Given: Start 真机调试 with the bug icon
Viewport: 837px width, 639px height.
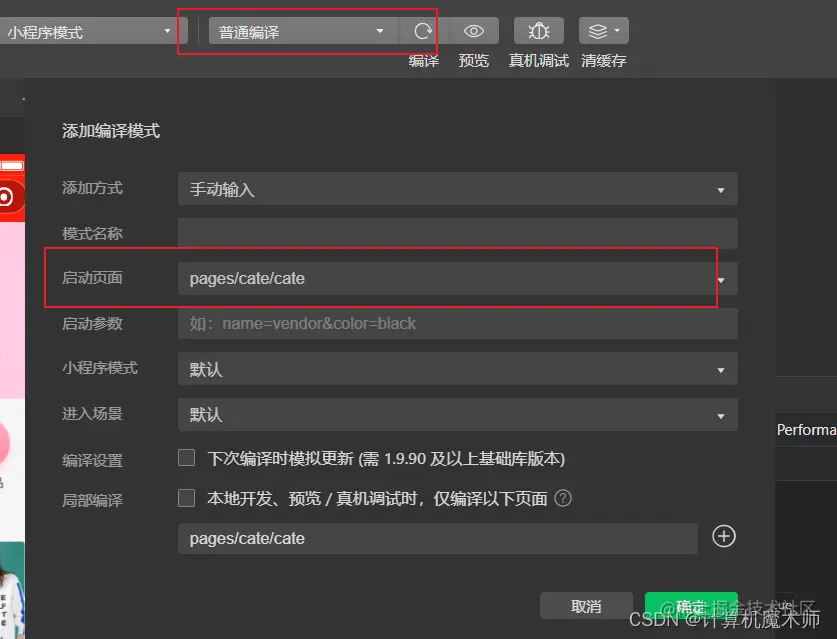Looking at the screenshot, I should (x=538, y=30).
